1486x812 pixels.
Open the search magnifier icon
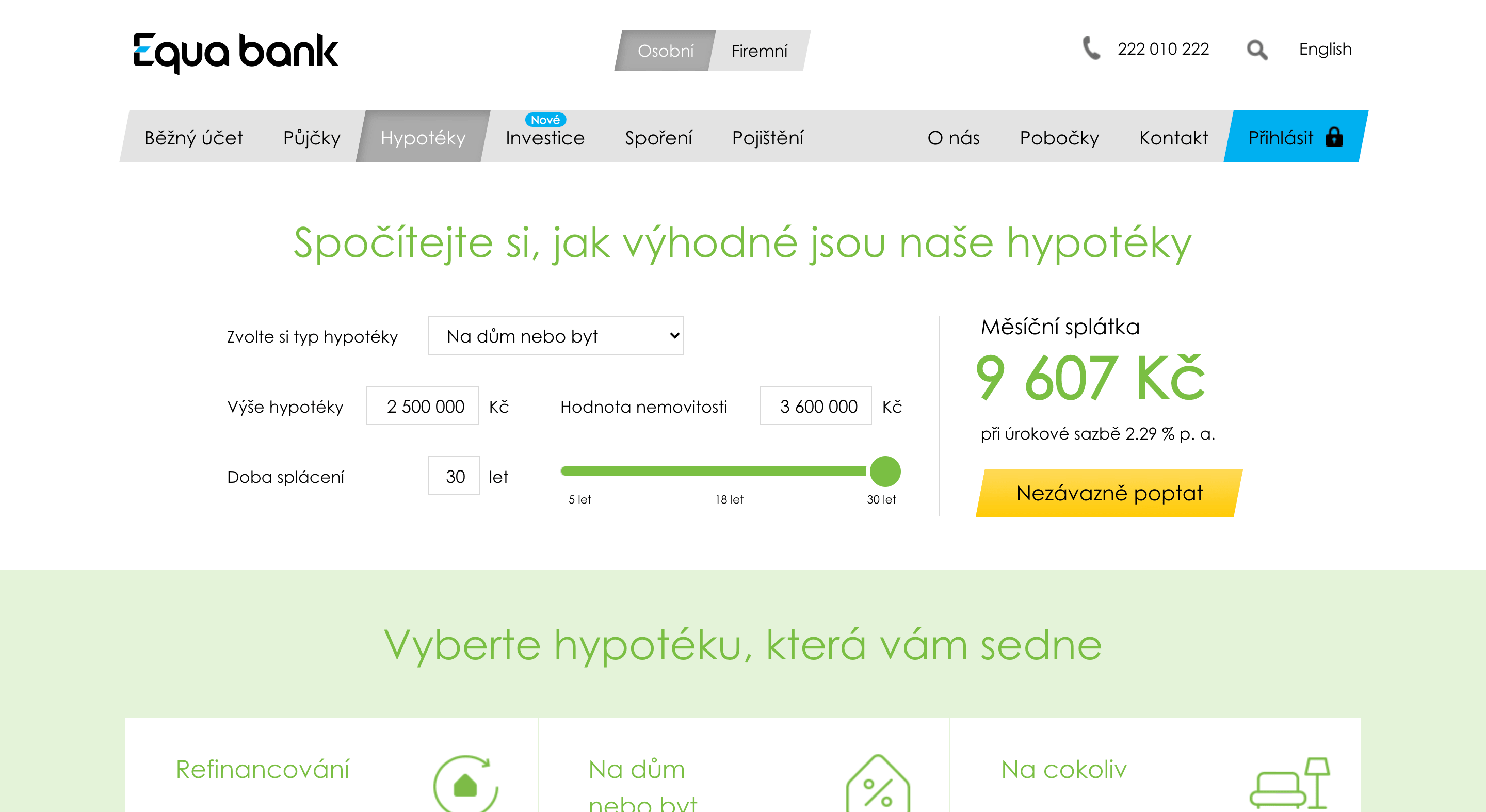(1257, 50)
